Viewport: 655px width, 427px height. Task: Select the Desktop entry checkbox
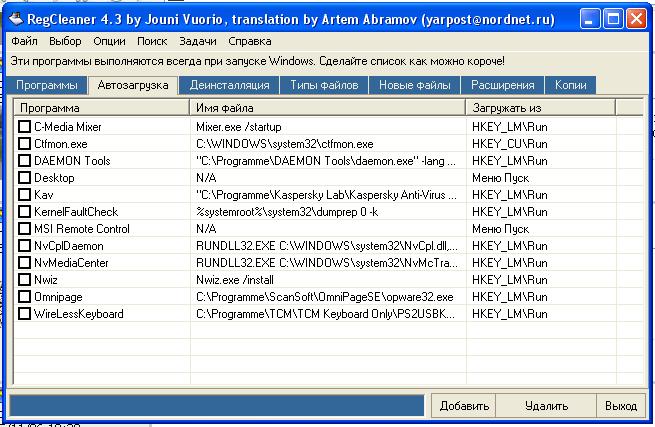point(25,178)
